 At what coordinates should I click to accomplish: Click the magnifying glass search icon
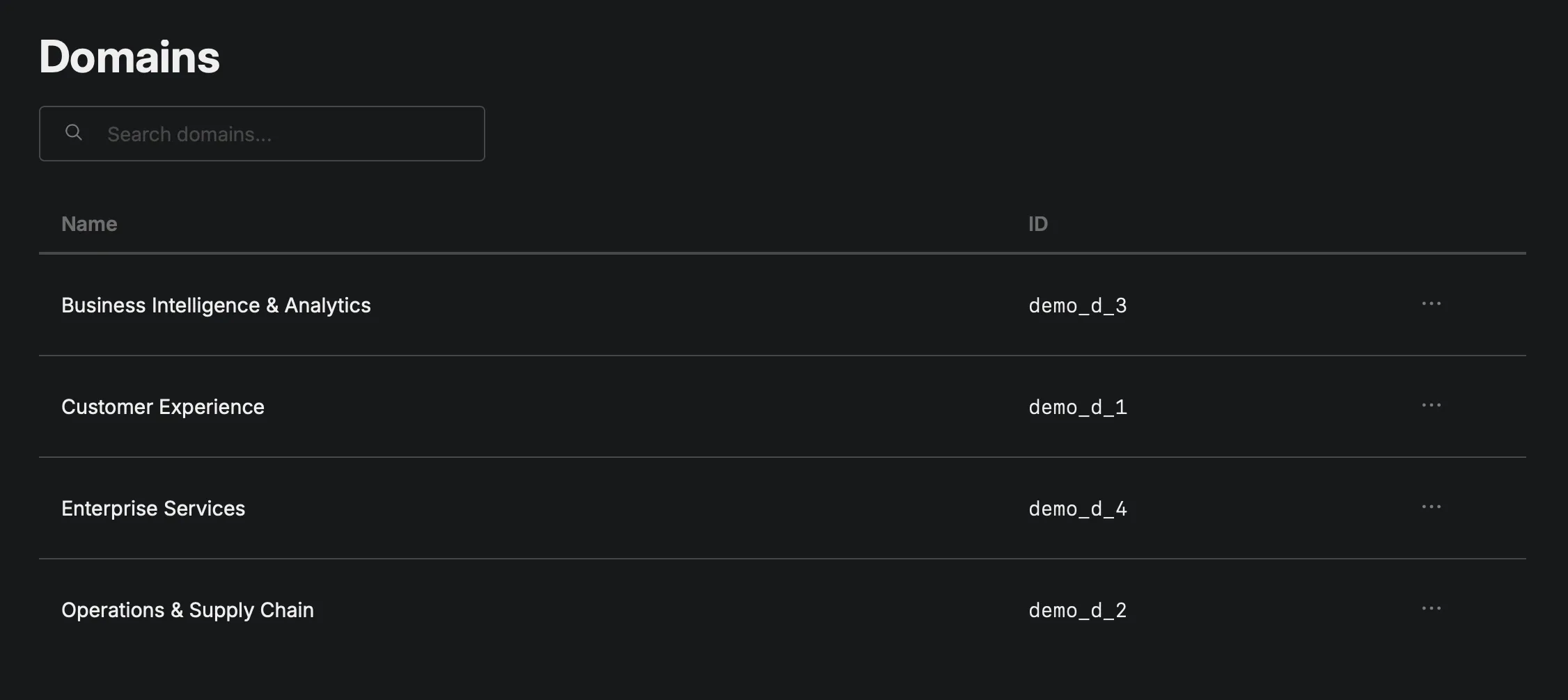pos(74,132)
